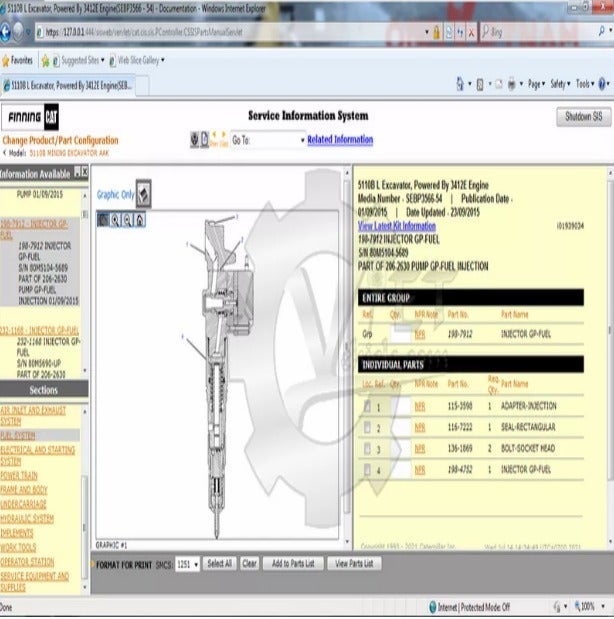Click the View Parts List button
This screenshot has height=619, width=614.
[x=354, y=563]
